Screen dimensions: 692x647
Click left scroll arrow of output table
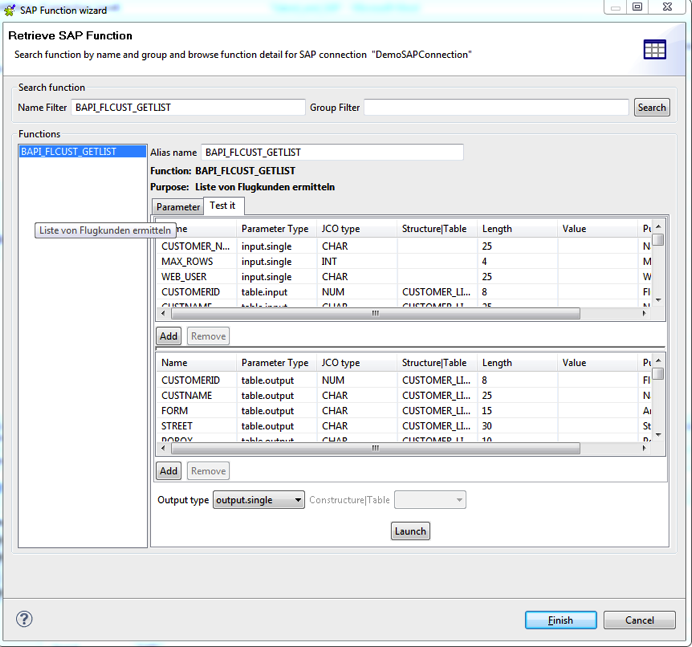coord(163,448)
